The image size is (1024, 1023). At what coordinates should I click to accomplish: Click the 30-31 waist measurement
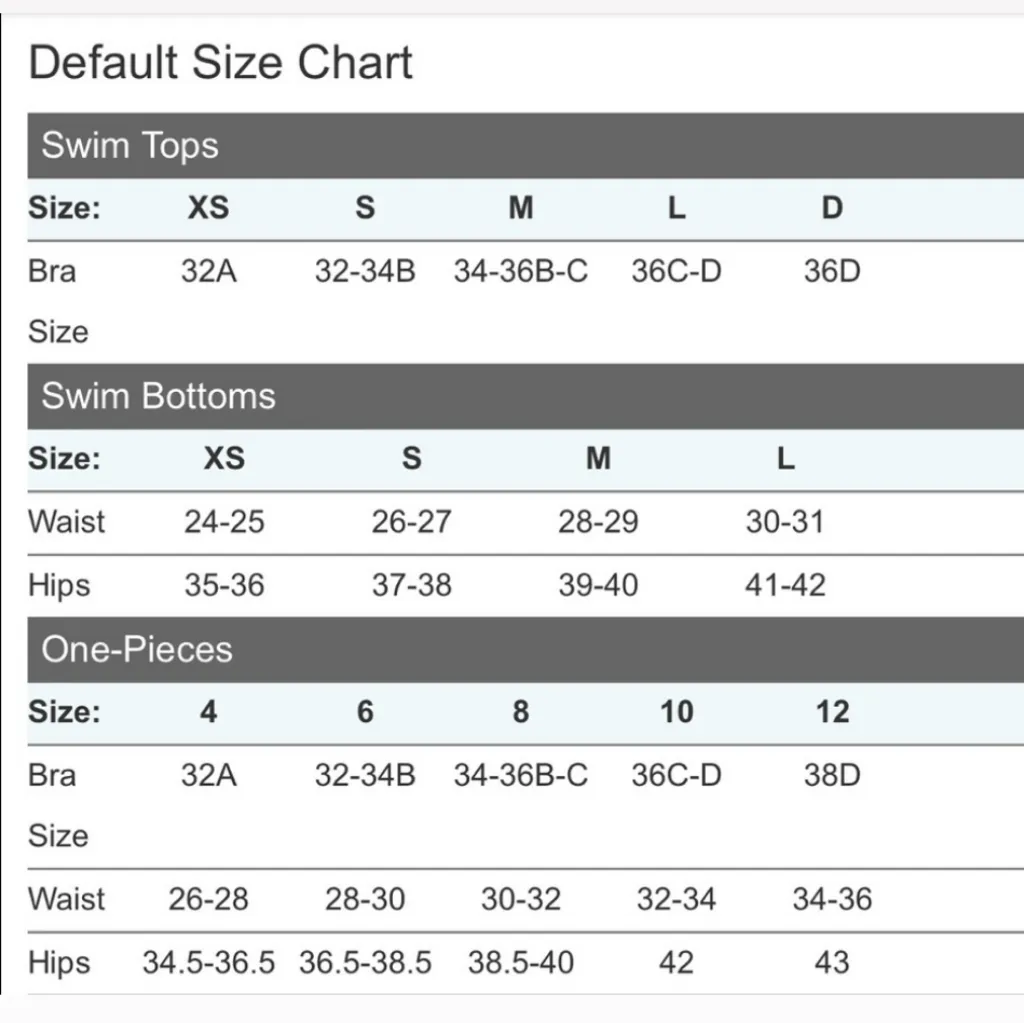pyautogui.click(x=785, y=522)
